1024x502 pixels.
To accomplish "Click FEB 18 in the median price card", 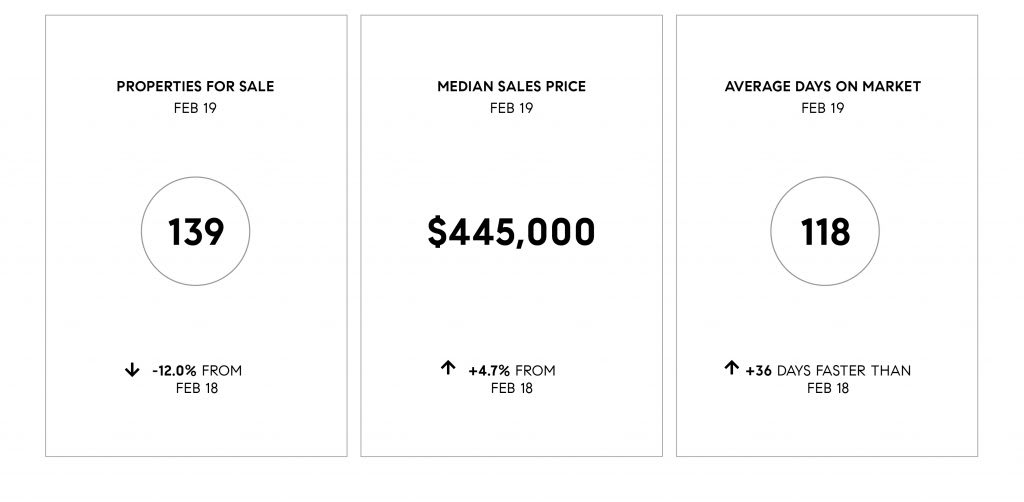I will coord(512,388).
